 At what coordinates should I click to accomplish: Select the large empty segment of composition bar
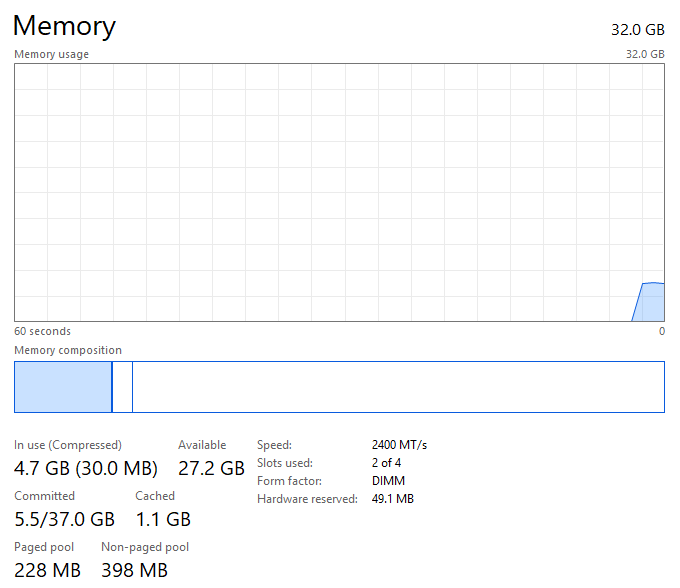(x=398, y=387)
